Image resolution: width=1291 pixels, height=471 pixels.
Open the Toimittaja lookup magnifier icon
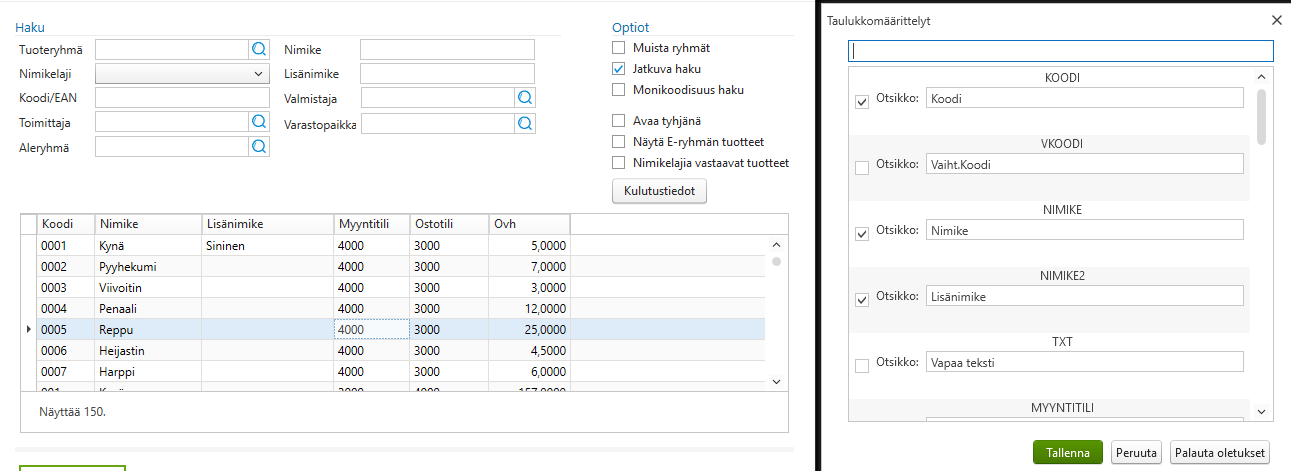(x=259, y=122)
